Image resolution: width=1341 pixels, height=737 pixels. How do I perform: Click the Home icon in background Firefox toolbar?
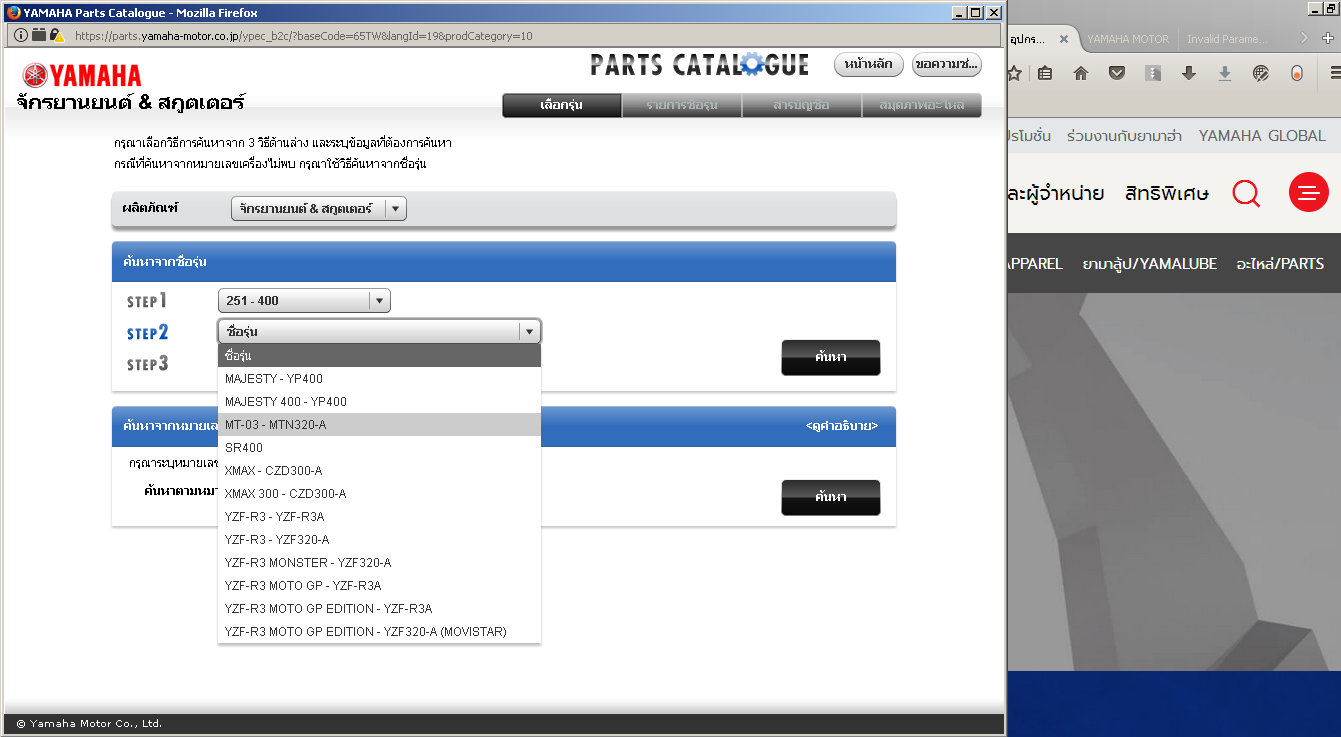[1081, 73]
